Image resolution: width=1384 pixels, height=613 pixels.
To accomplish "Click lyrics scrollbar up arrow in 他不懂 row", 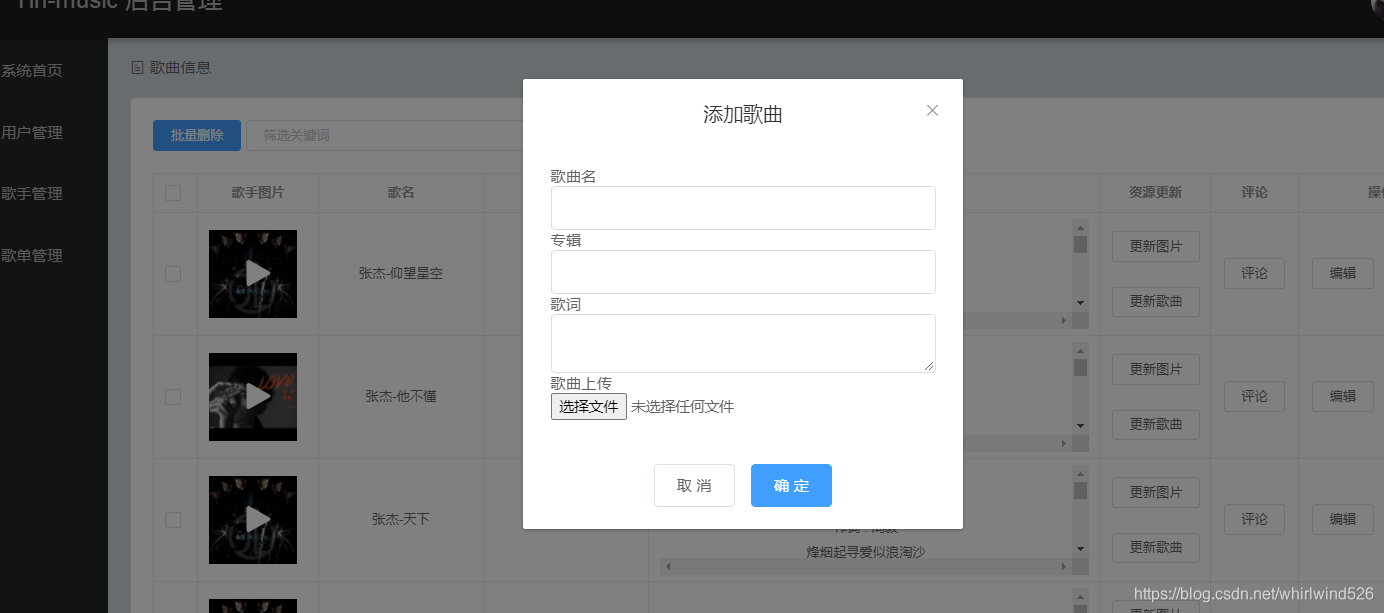I will tap(1080, 350).
